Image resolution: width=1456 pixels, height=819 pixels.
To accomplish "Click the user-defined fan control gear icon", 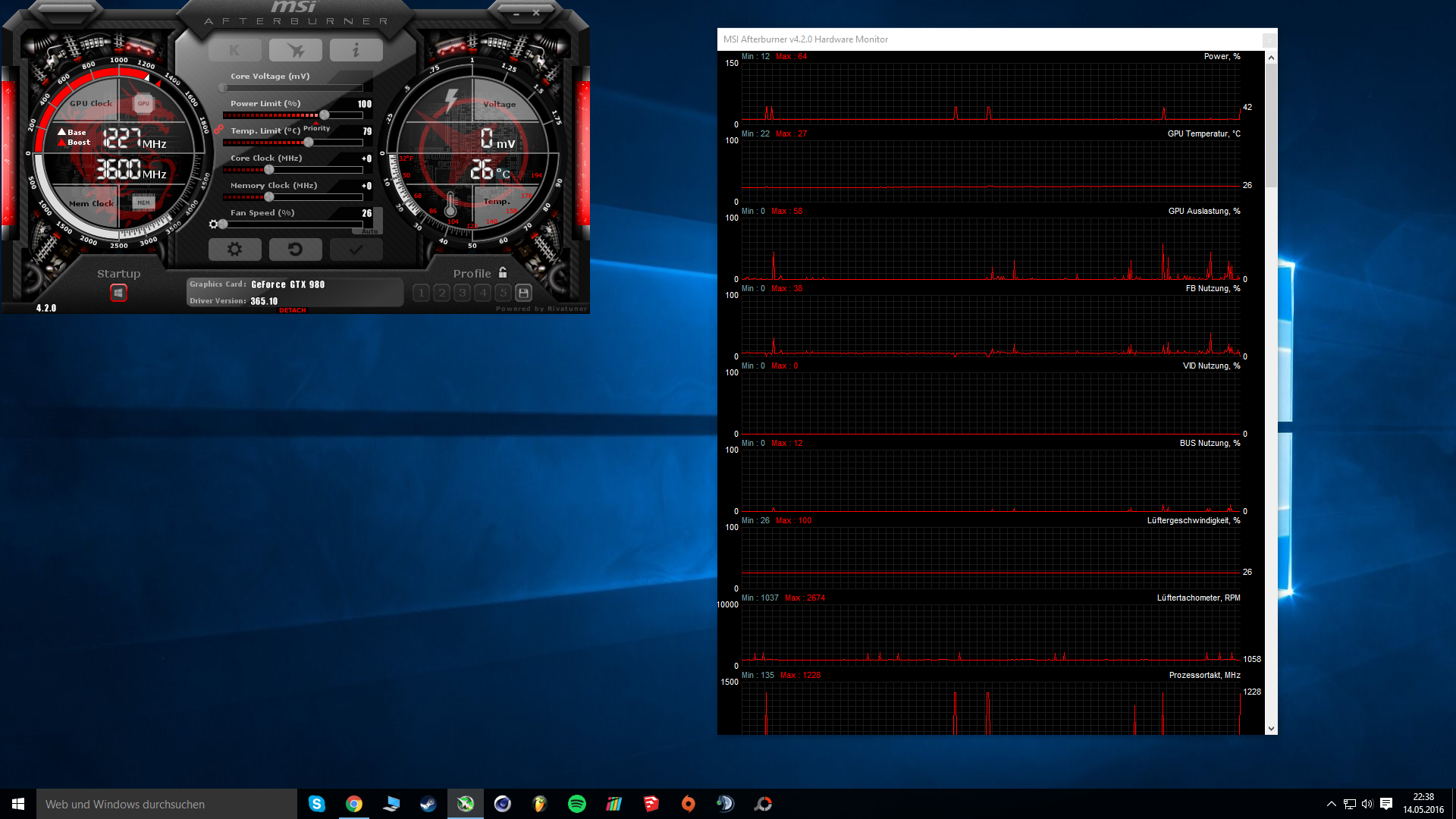I will pos(214,224).
